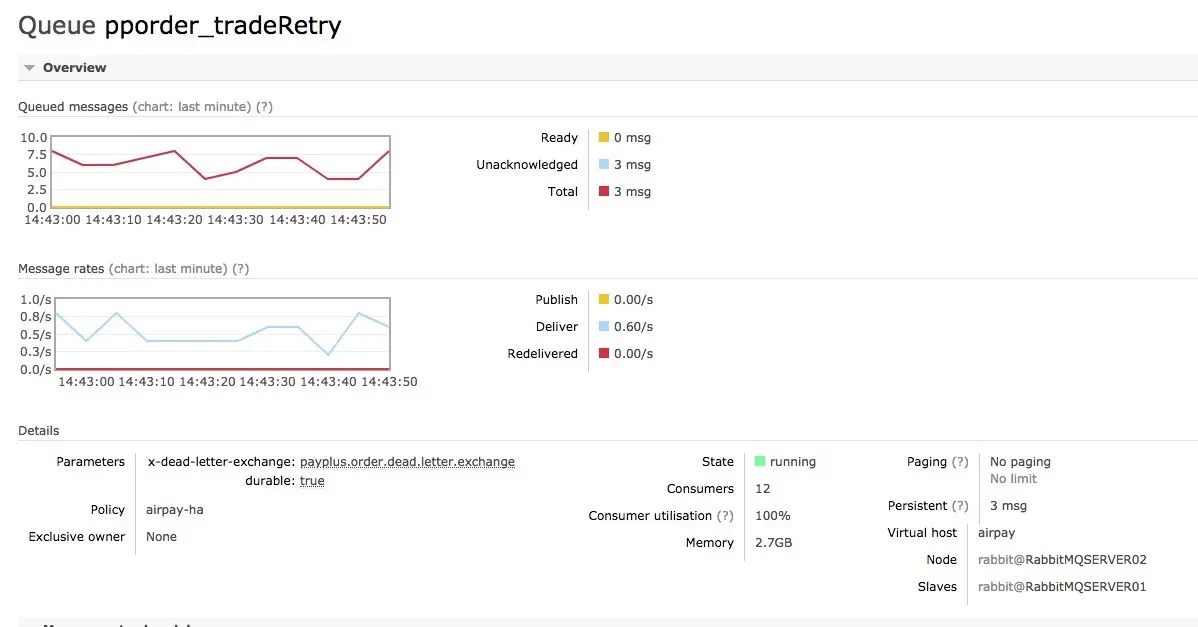This screenshot has height=627, width=1198.
Task: Select the Ready count 0 msg
Action: (x=633, y=138)
